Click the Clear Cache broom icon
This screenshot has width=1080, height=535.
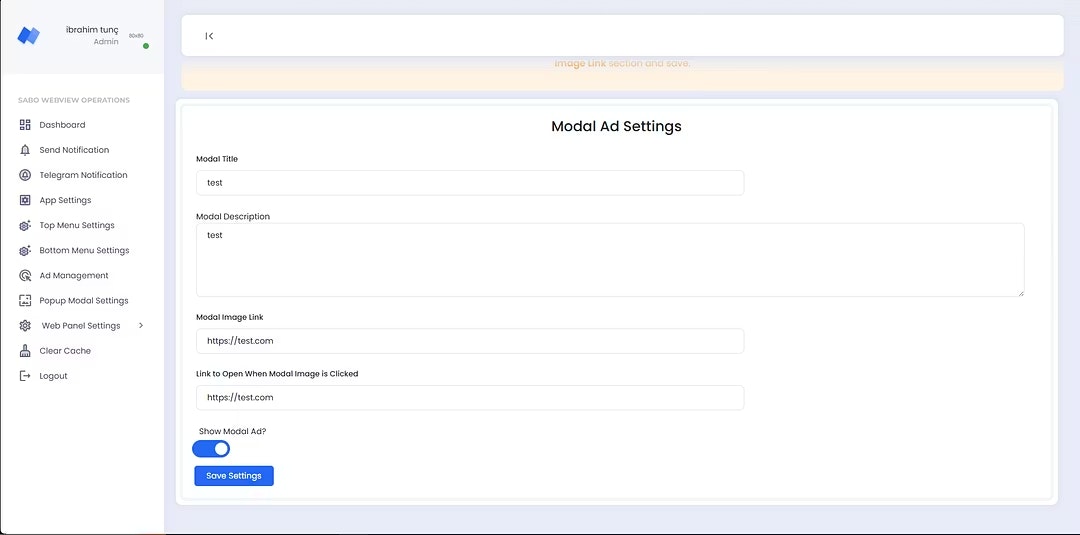(x=25, y=351)
